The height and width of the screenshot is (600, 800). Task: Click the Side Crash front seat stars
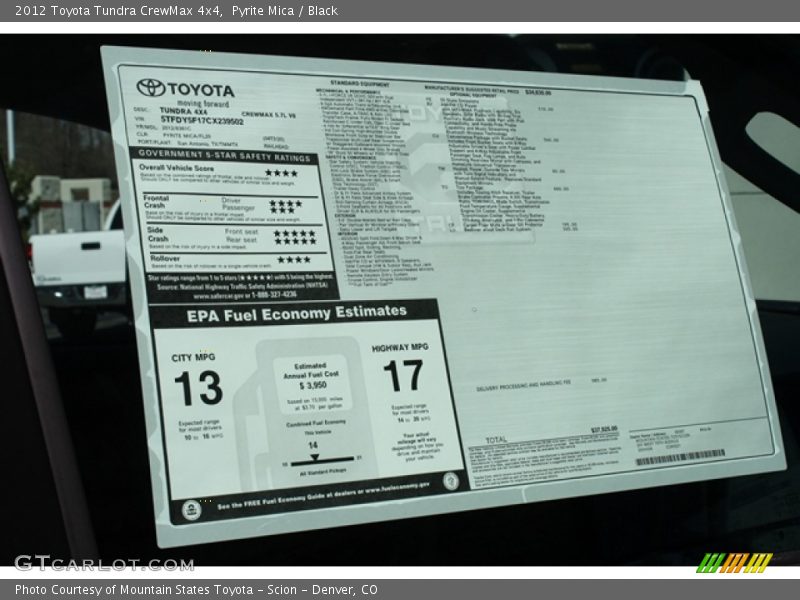coord(294,233)
